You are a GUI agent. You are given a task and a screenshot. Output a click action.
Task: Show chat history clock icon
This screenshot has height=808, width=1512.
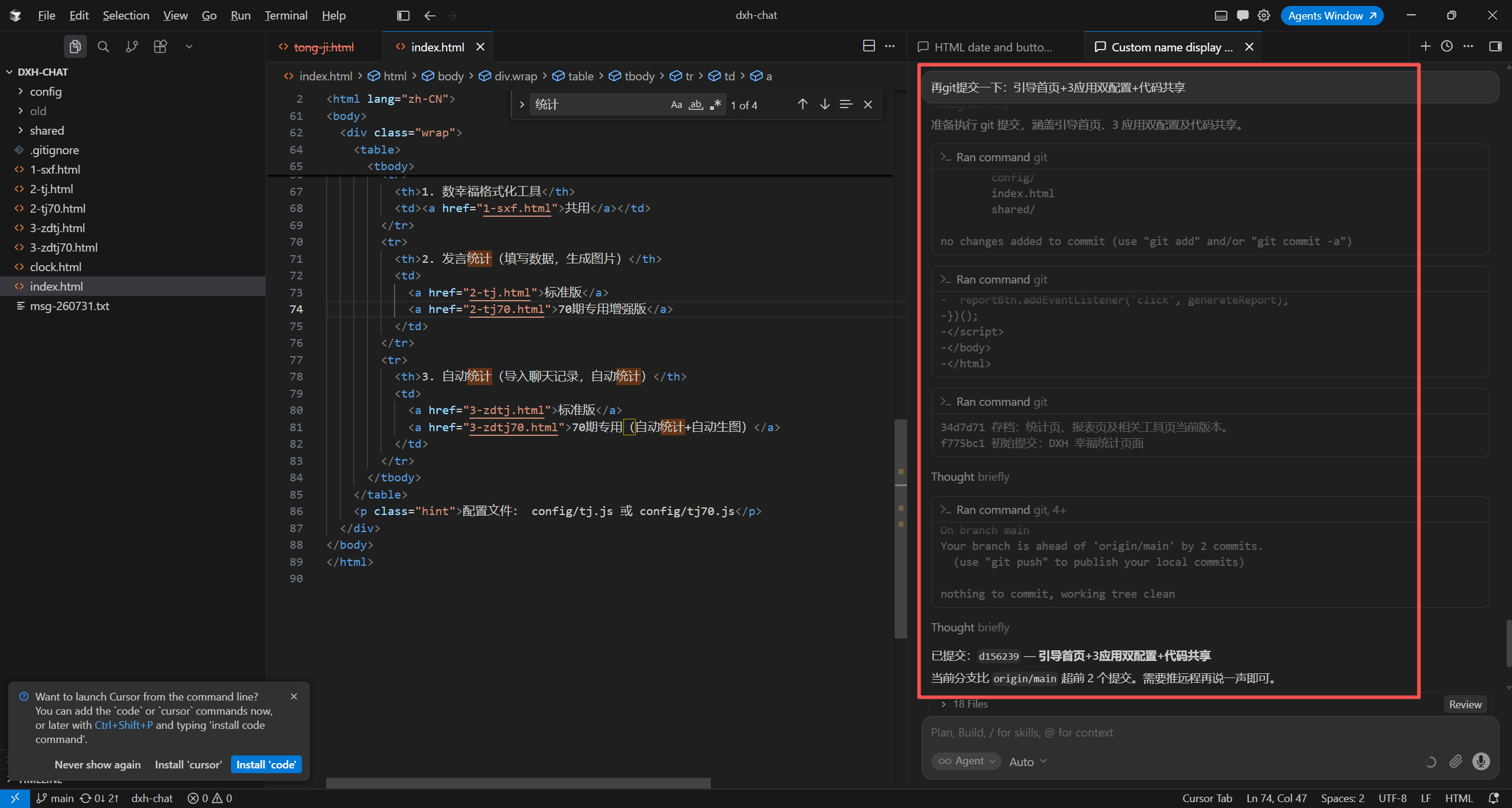[x=1446, y=46]
